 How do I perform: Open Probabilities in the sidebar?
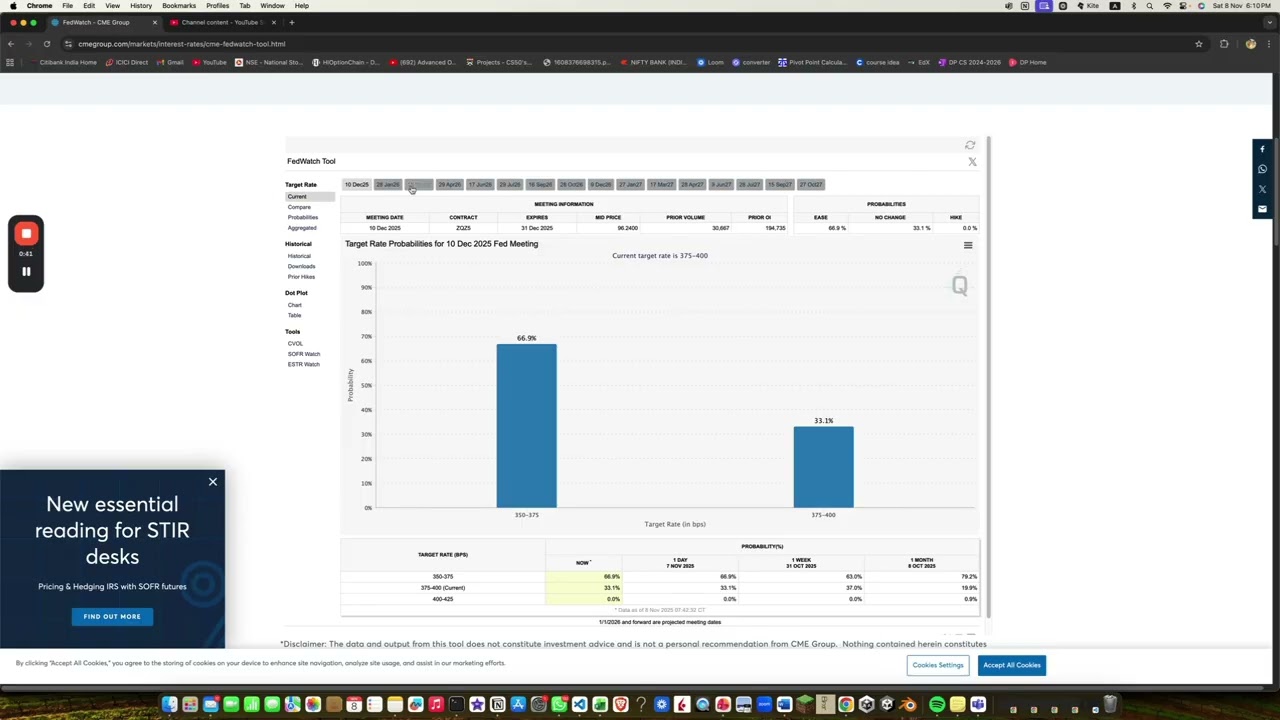[x=303, y=217]
